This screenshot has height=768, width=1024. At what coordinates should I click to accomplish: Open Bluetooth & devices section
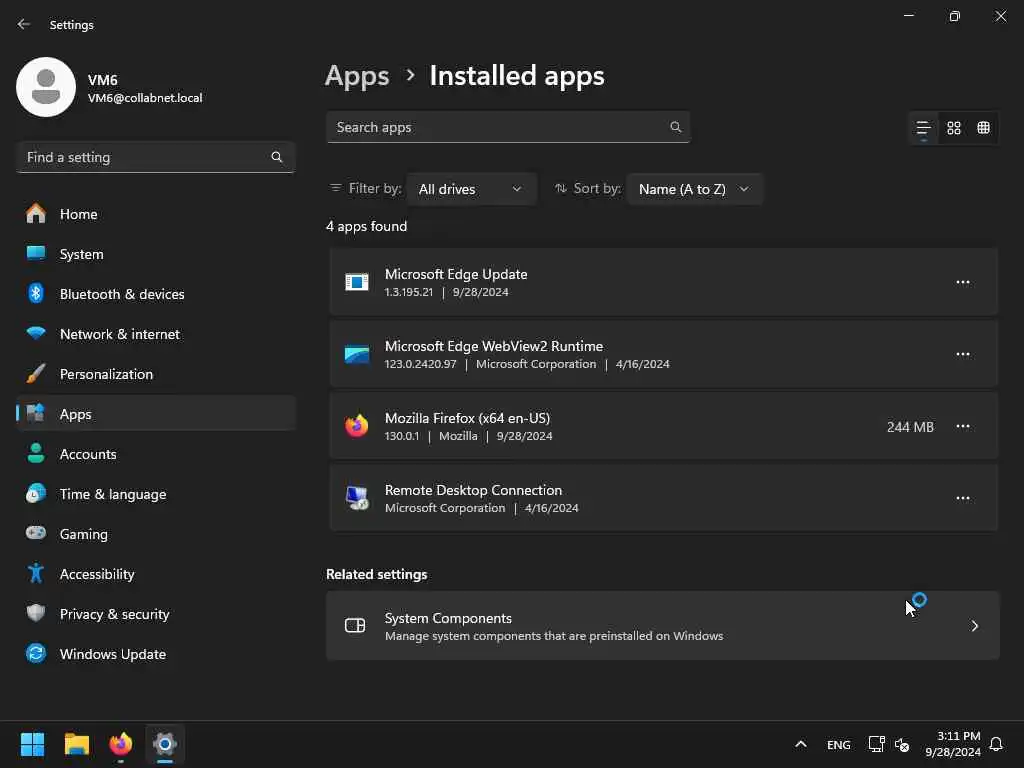pos(122,294)
